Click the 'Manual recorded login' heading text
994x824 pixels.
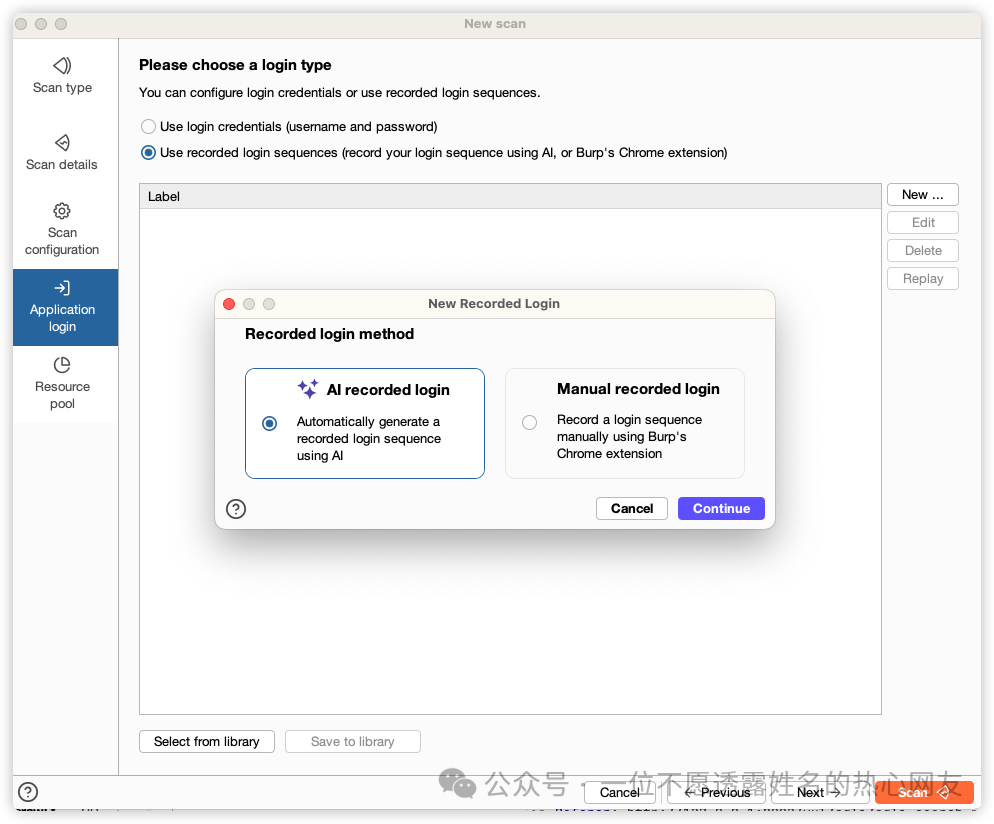(638, 389)
